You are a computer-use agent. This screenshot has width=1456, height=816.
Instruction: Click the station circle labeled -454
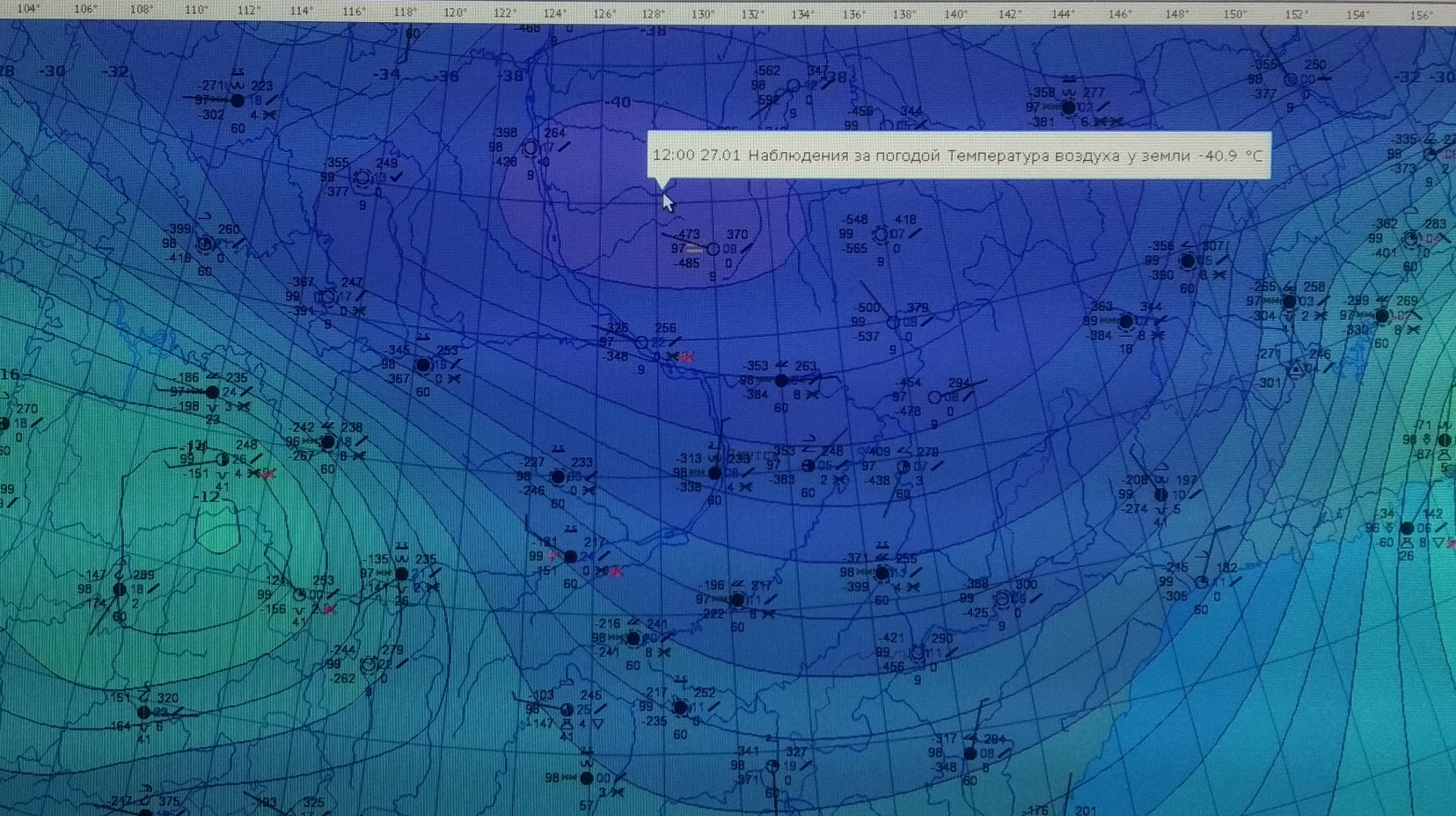[x=935, y=397]
